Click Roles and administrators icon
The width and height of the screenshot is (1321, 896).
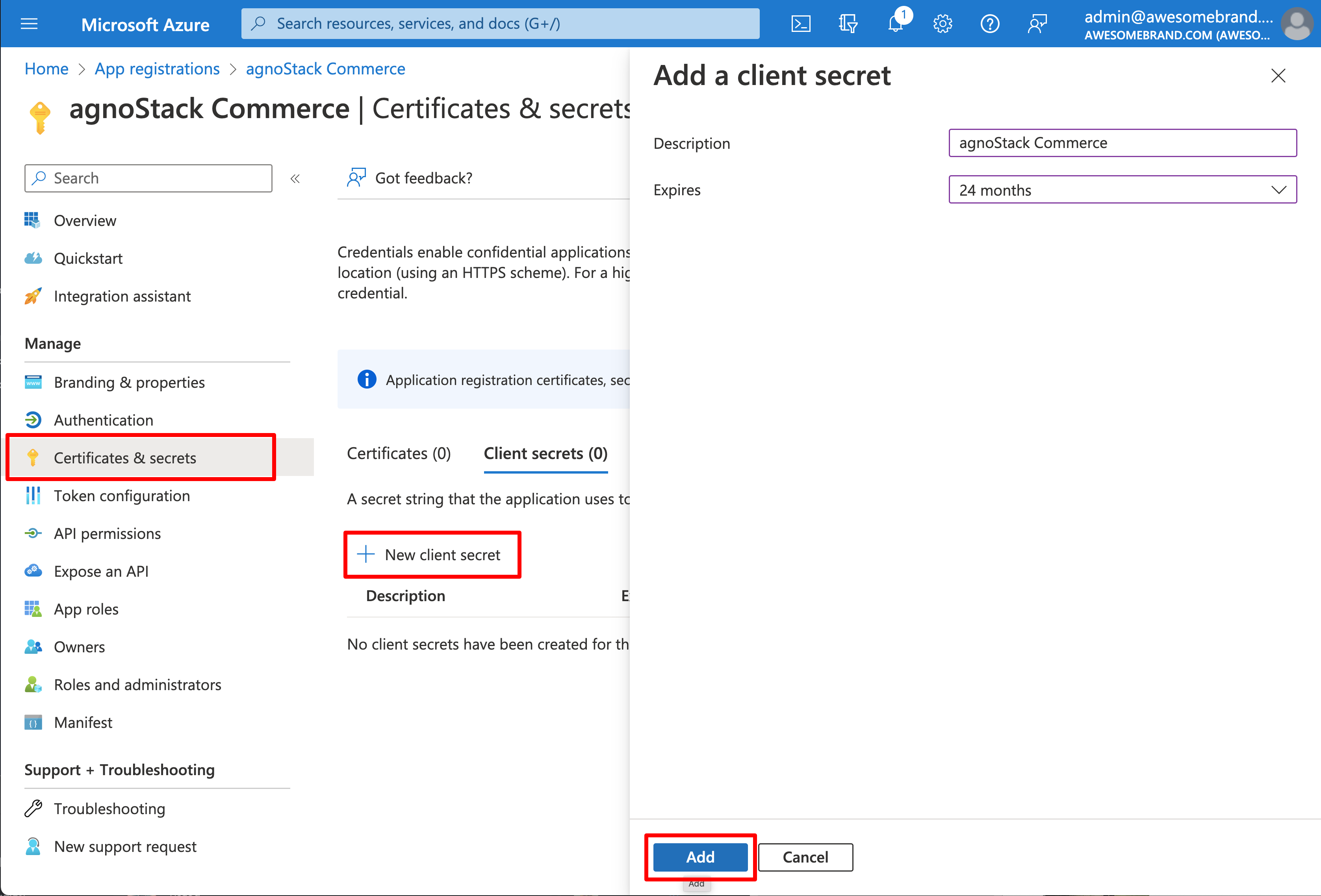pos(33,685)
